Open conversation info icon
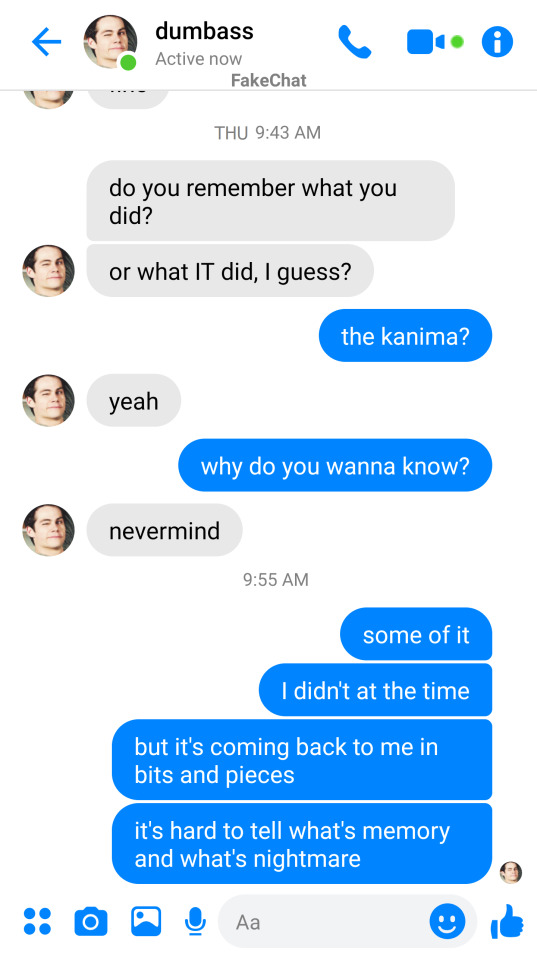The image size is (537, 960). tap(497, 42)
